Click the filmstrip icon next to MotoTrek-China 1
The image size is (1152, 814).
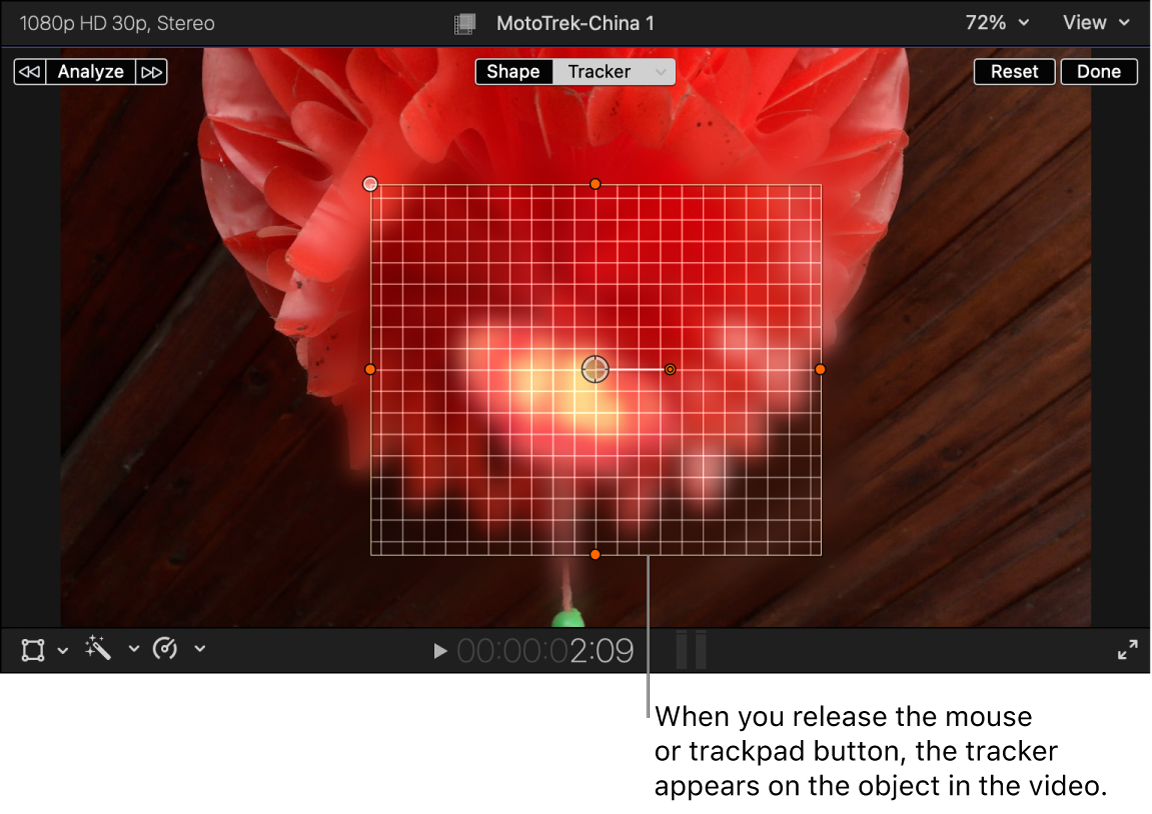click(464, 23)
